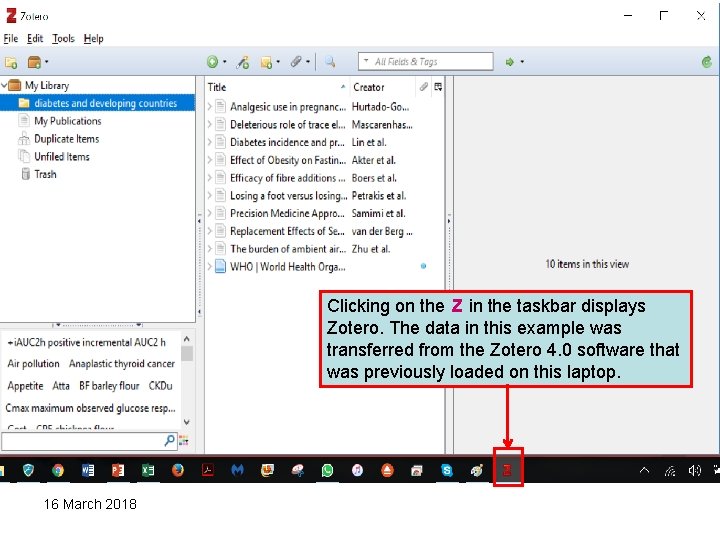Viewport: 720px width, 540px height.
Task: Open the File menu
Action: click(11, 39)
